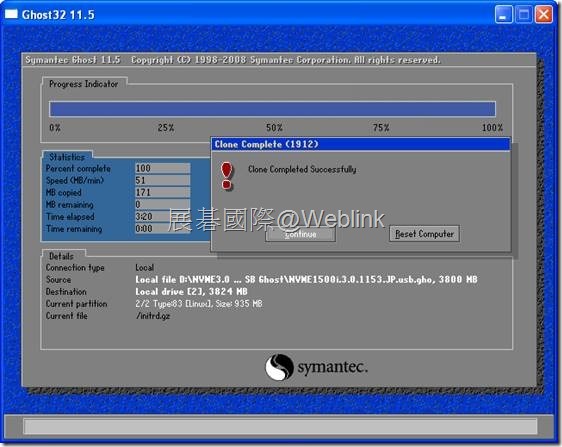The image size is (562, 447).
Task: Click the Destination Local drive [2] text
Action: [191, 291]
